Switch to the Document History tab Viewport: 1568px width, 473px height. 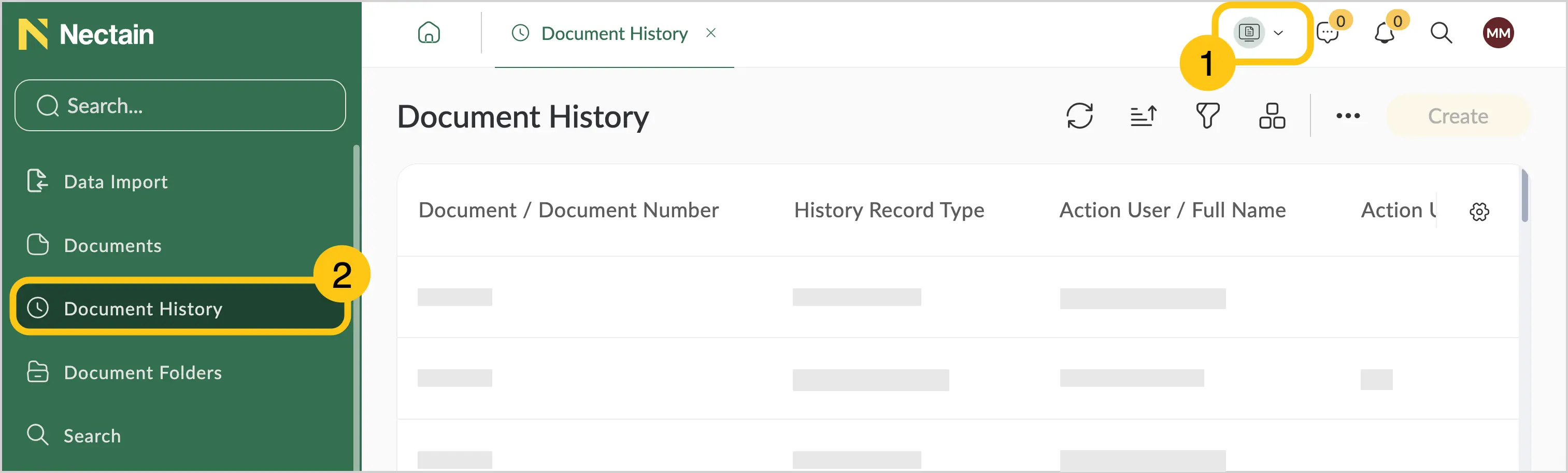coord(614,34)
